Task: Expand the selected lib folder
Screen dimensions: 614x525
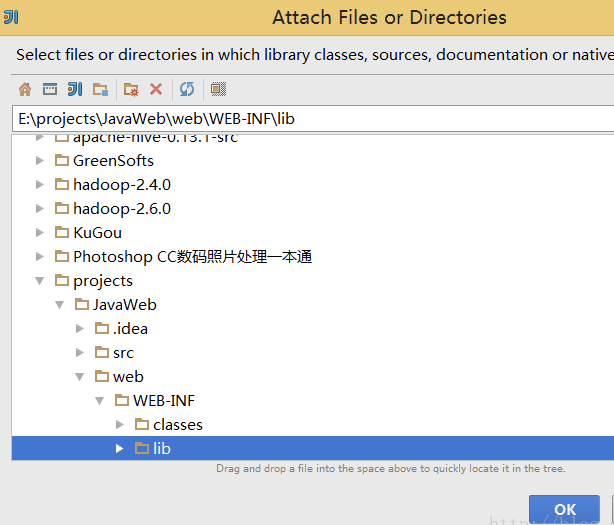Action: [119, 449]
